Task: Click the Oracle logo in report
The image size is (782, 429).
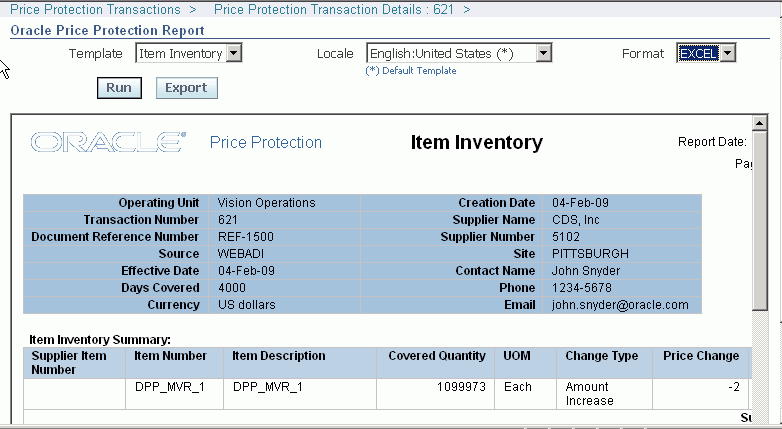Action: click(108, 142)
